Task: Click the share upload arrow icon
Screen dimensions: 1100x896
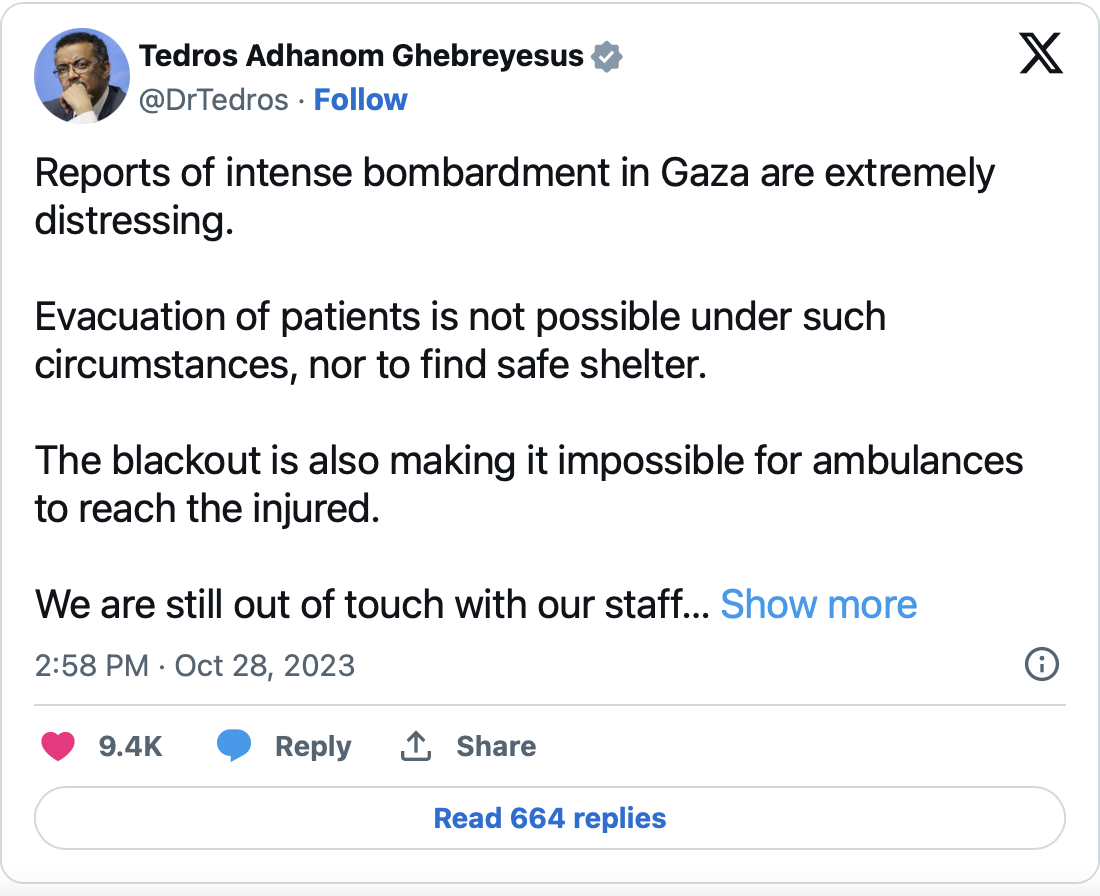Action: [x=415, y=746]
